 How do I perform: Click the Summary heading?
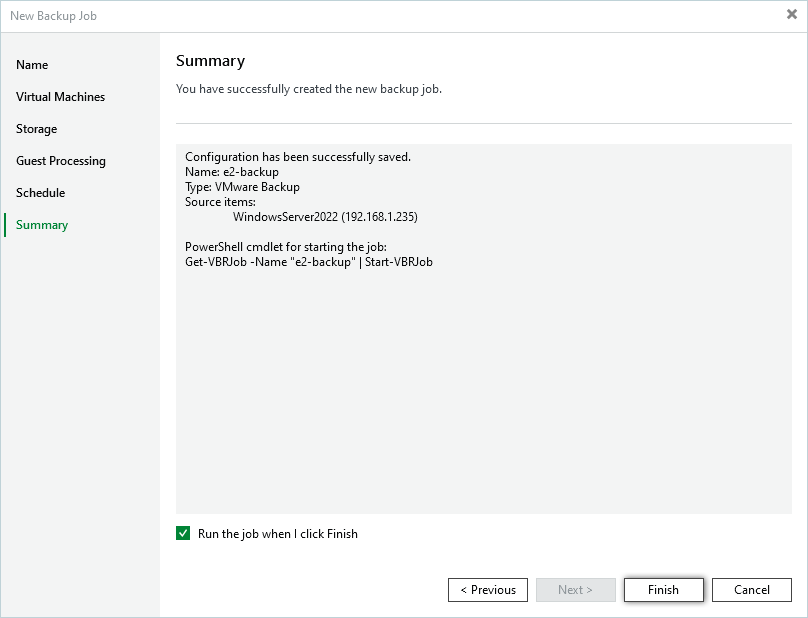[x=210, y=61]
